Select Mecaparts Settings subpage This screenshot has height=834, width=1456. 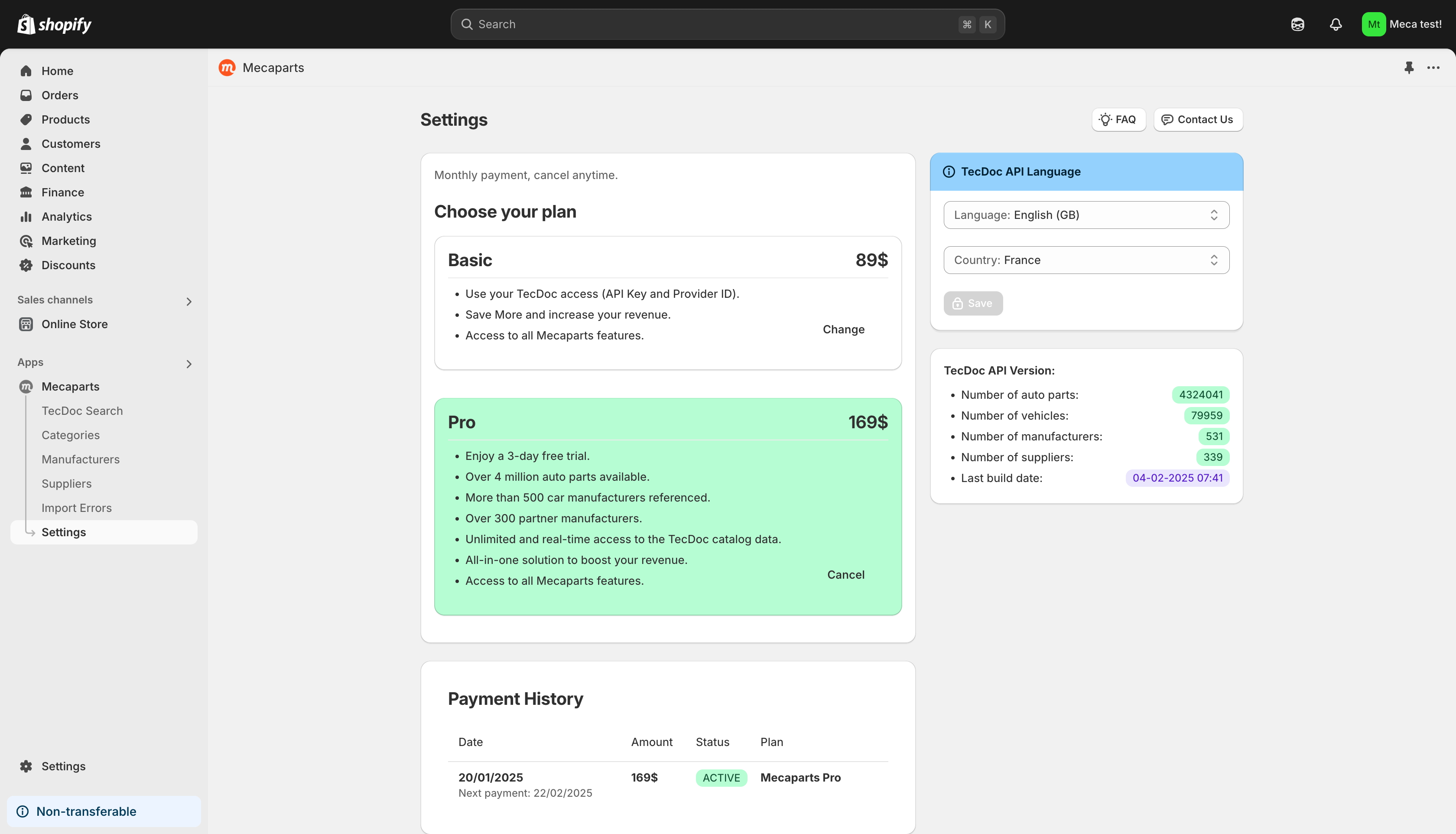coord(104,532)
